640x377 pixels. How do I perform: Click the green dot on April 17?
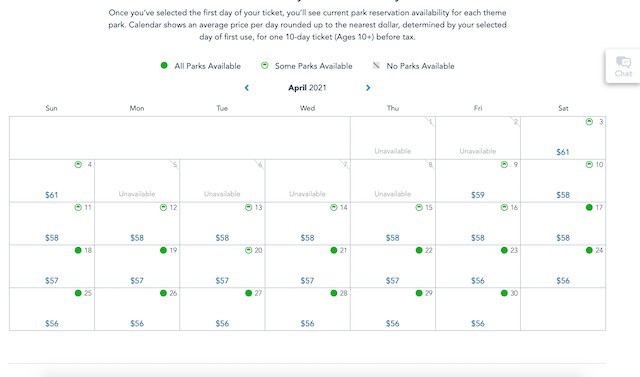[x=589, y=207]
